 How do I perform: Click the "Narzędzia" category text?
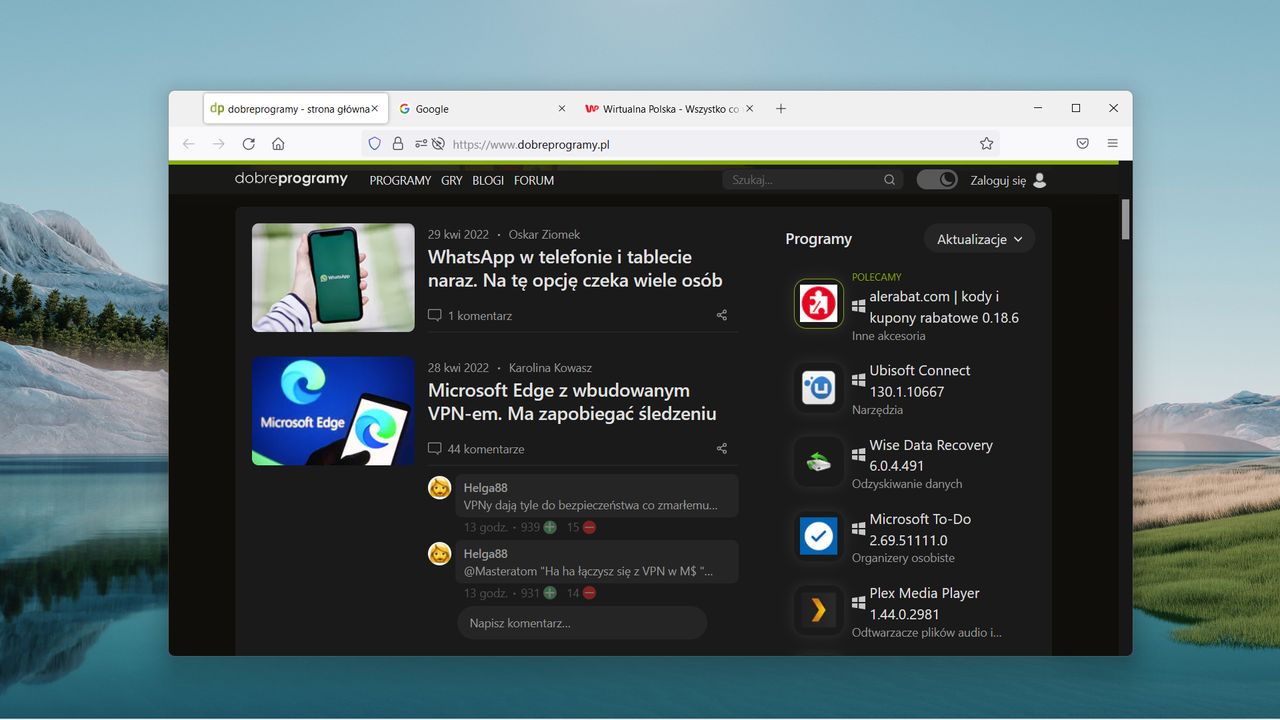pos(878,410)
